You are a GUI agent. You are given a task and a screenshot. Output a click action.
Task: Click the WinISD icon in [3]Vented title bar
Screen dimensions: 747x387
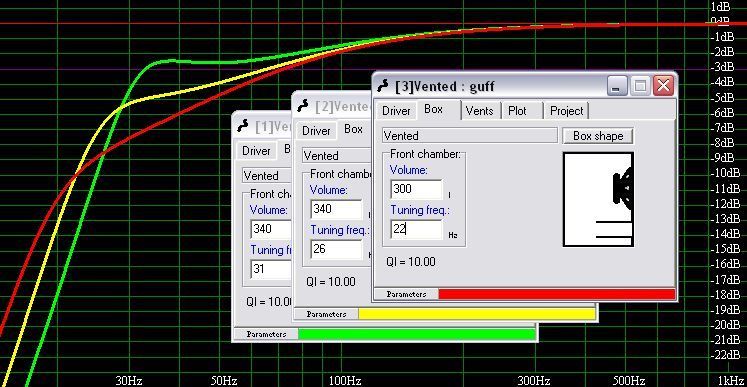click(x=383, y=86)
